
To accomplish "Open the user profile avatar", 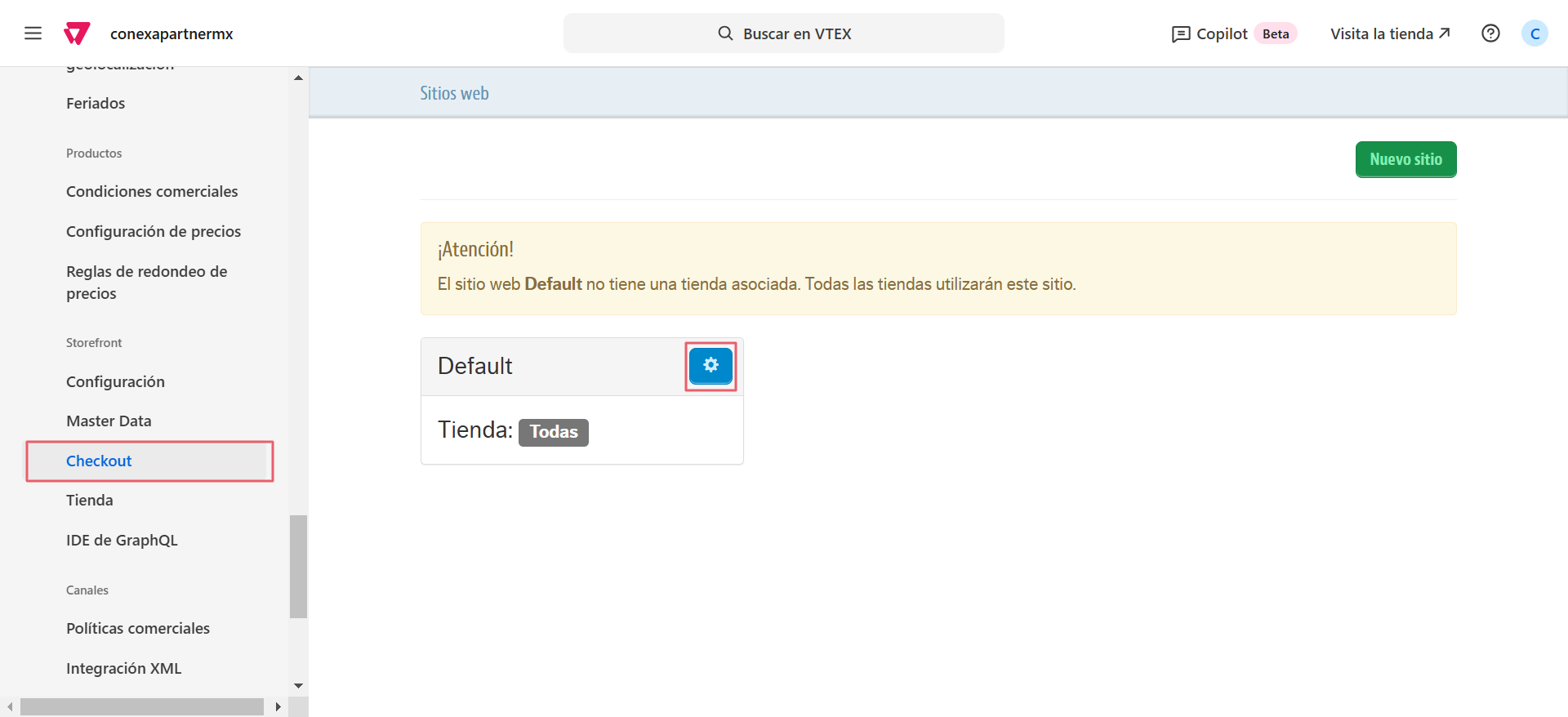I will pos(1535,33).
